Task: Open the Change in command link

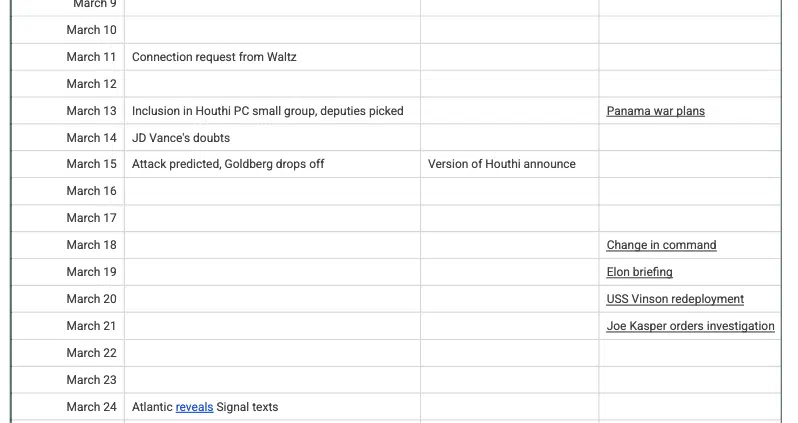Action: pos(661,245)
